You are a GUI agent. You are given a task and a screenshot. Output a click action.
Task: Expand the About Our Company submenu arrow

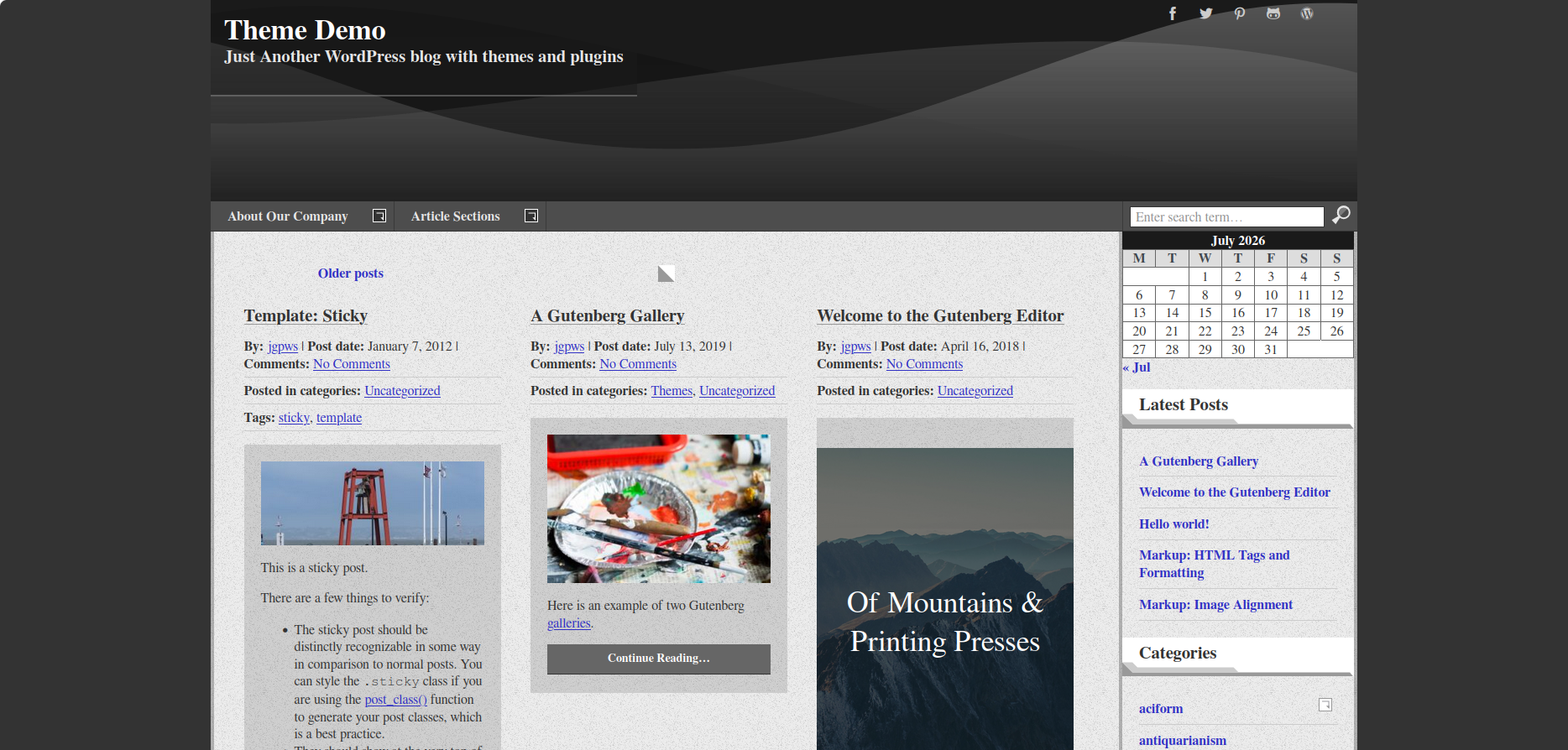(379, 216)
